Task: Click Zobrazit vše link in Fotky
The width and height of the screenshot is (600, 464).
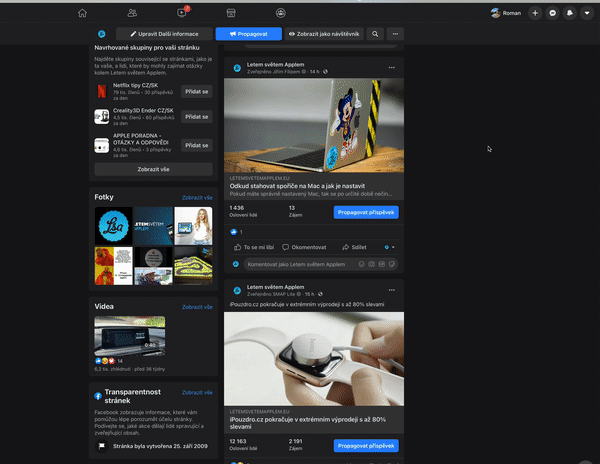Action: click(197, 197)
